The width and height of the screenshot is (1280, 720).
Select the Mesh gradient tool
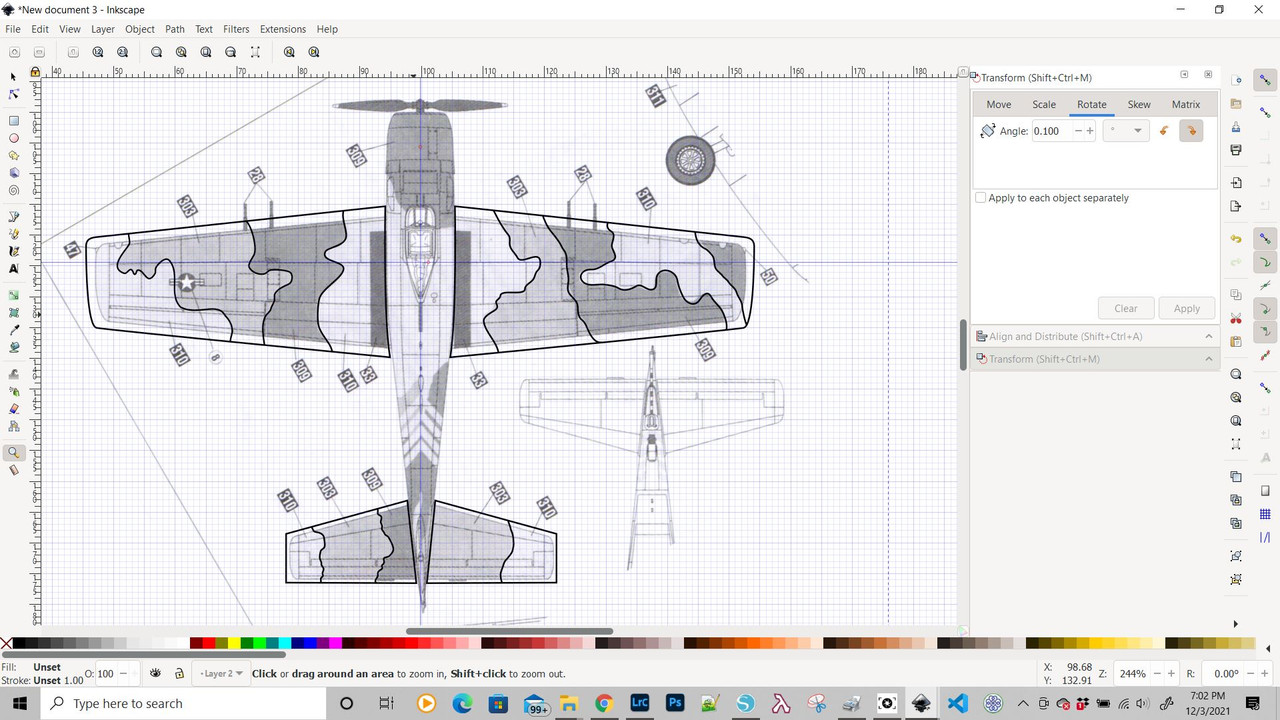tap(14, 313)
